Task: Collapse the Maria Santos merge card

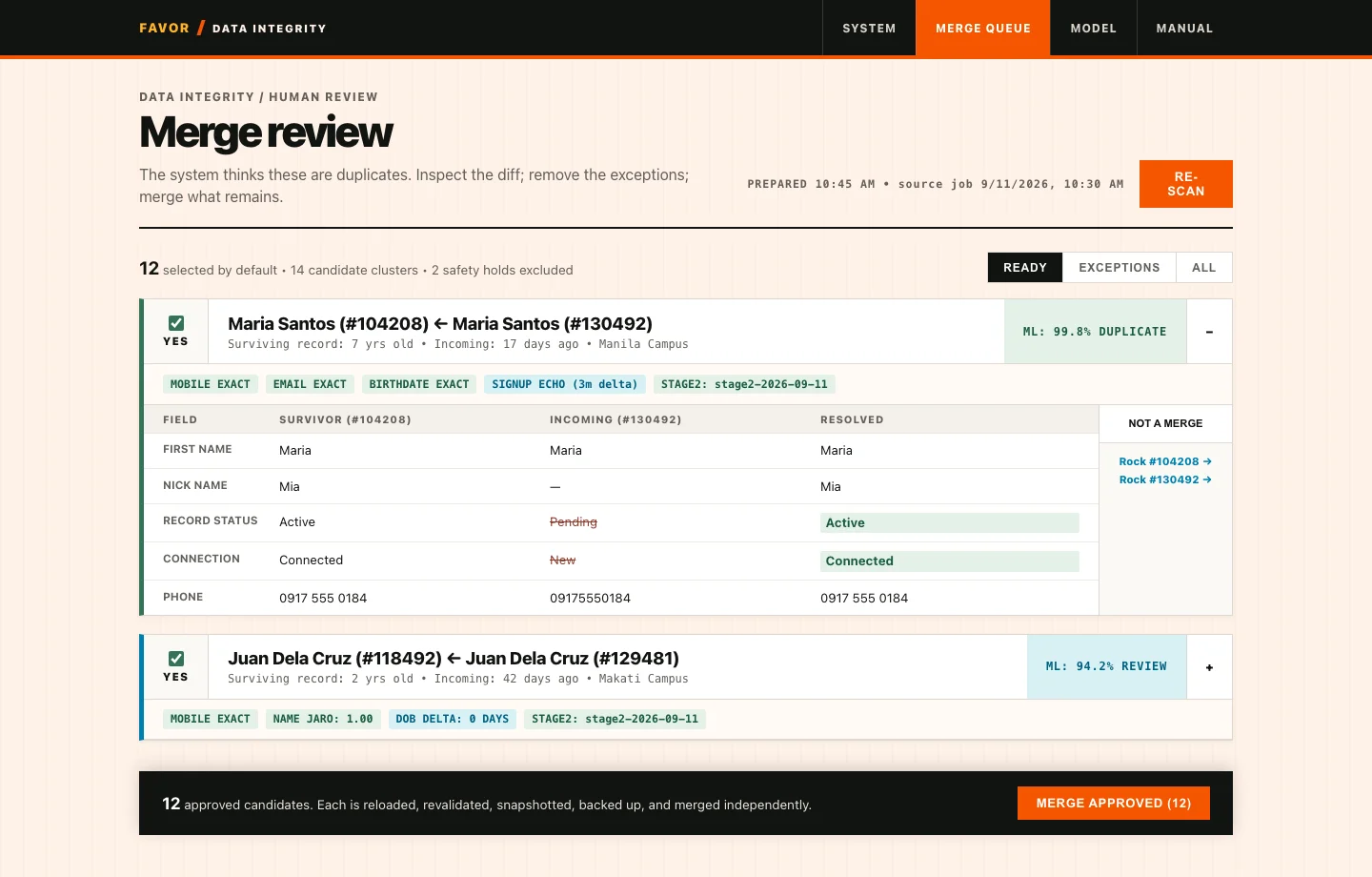Action: (x=1209, y=332)
